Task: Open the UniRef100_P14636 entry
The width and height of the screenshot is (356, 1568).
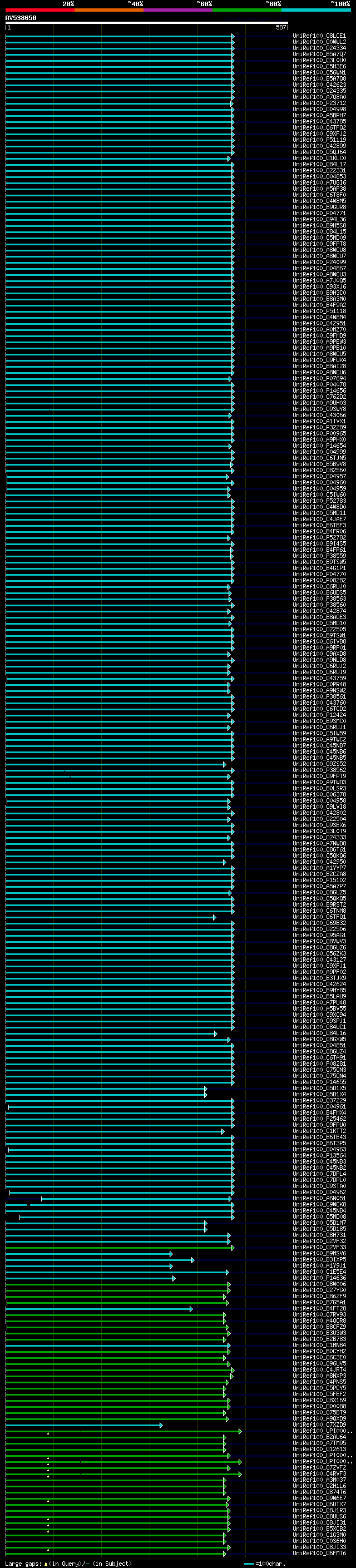Action: point(319,1278)
